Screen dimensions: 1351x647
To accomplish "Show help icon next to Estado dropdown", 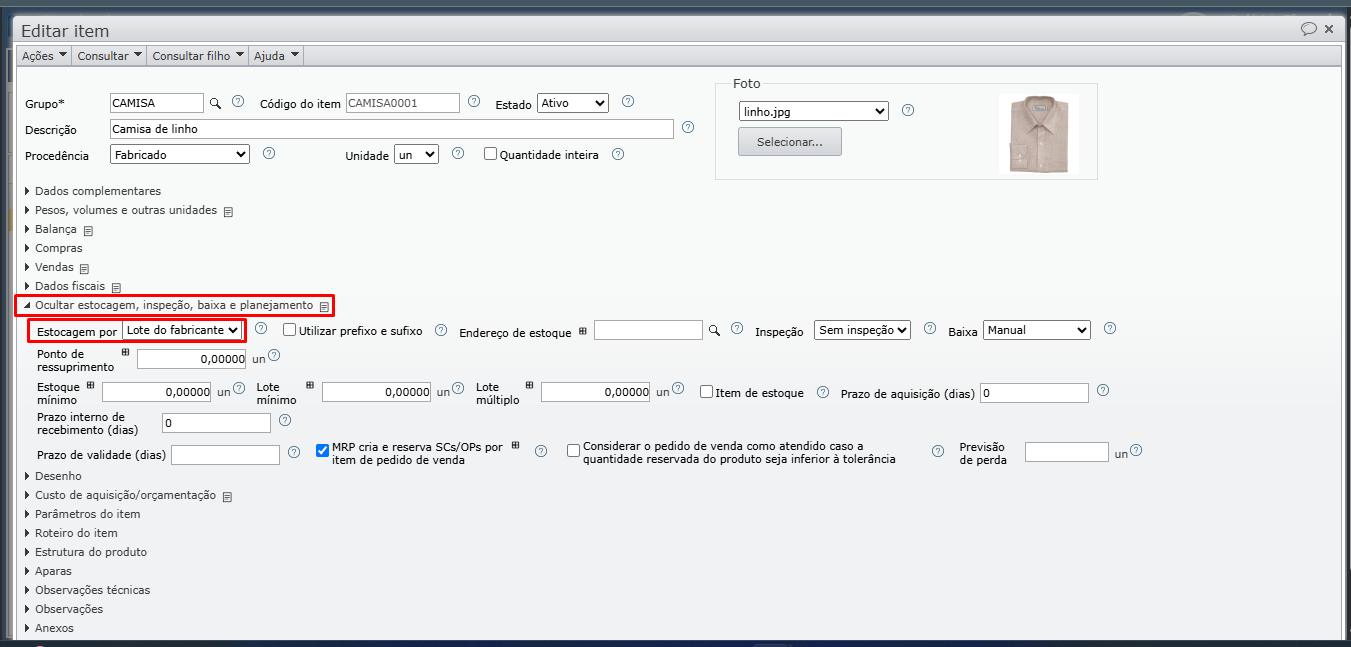I will click(x=628, y=102).
